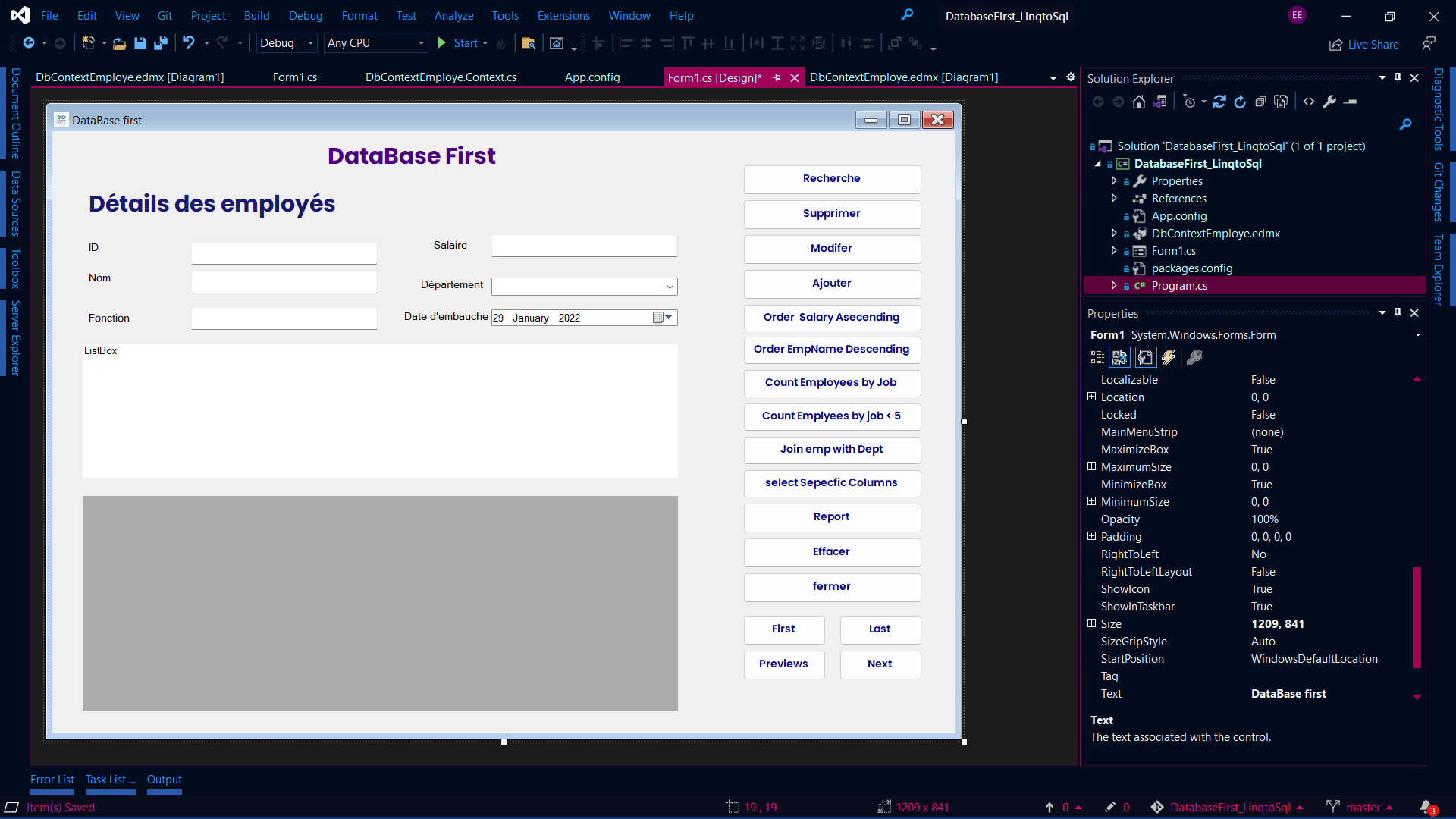Switch to the App.config tab
Viewport: 1456px width, 819px height.
(592, 77)
